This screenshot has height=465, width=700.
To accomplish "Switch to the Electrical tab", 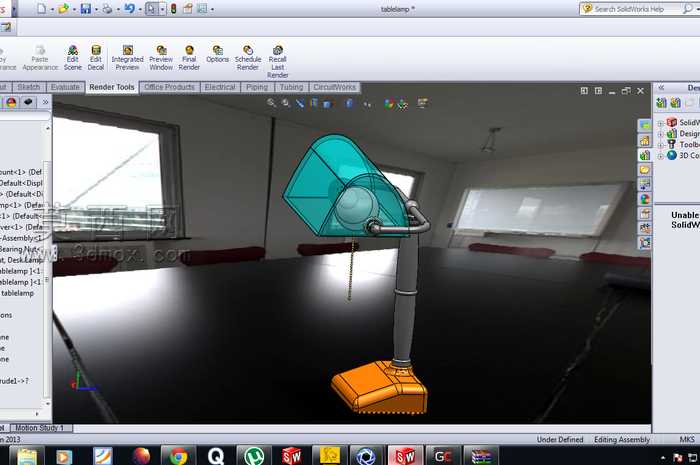I will 220,87.
